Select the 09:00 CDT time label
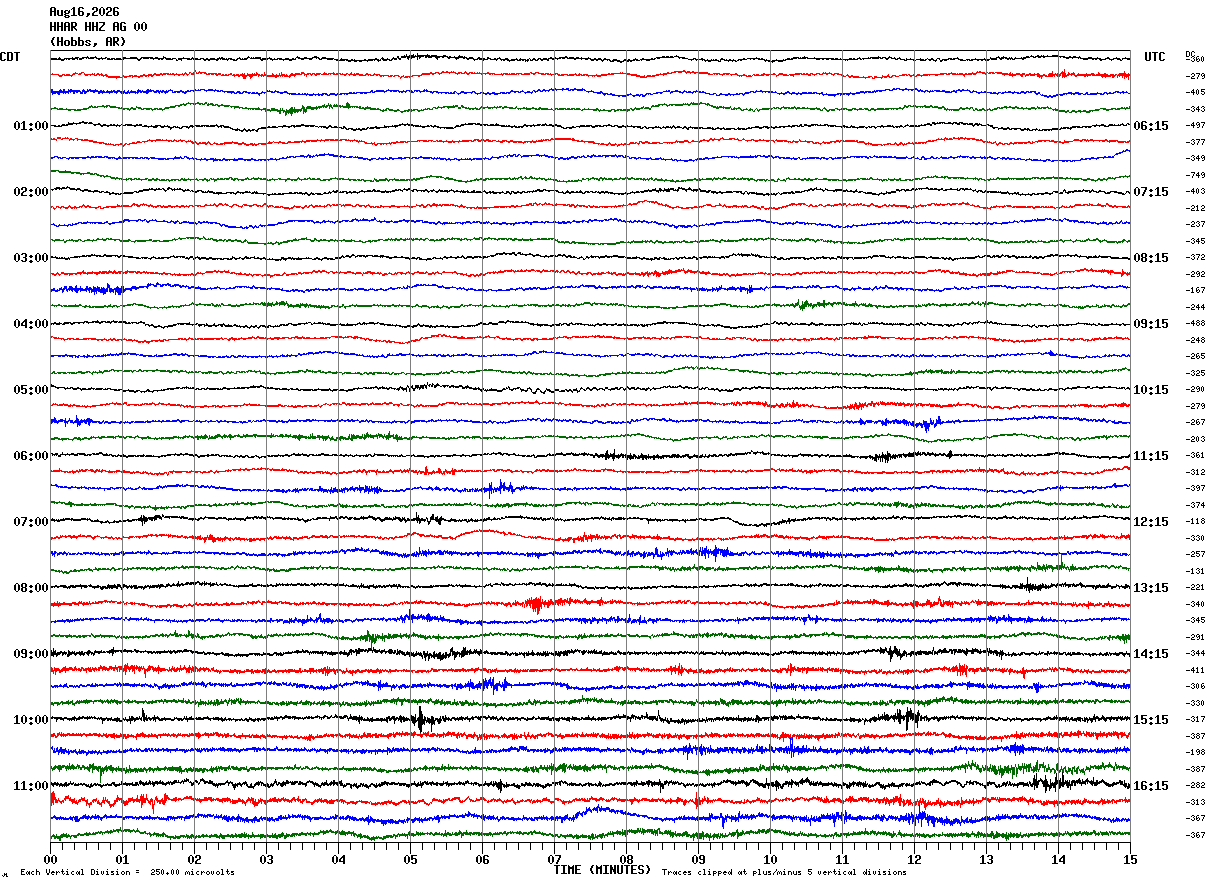This screenshot has height=886, width=1210. (x=31, y=654)
